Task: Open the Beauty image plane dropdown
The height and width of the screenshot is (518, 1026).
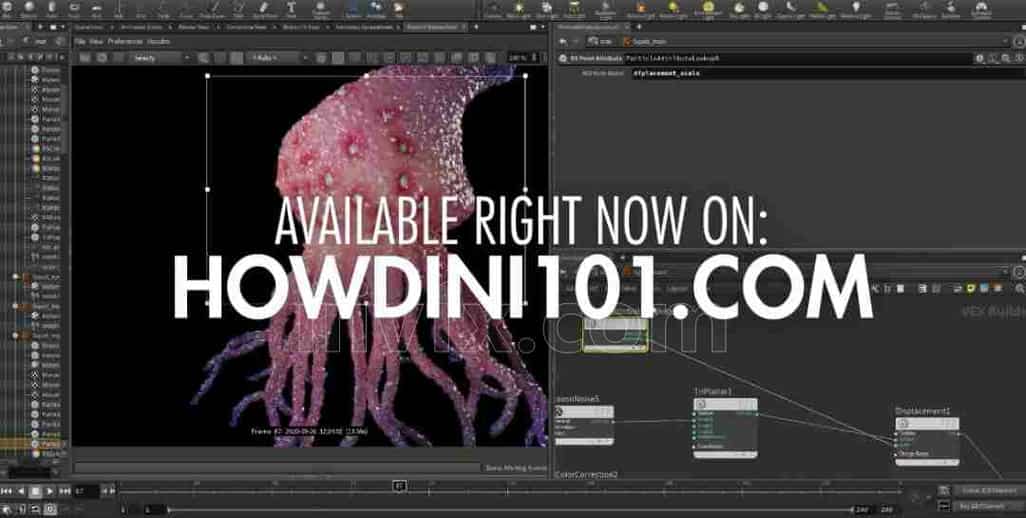Action: (158, 58)
